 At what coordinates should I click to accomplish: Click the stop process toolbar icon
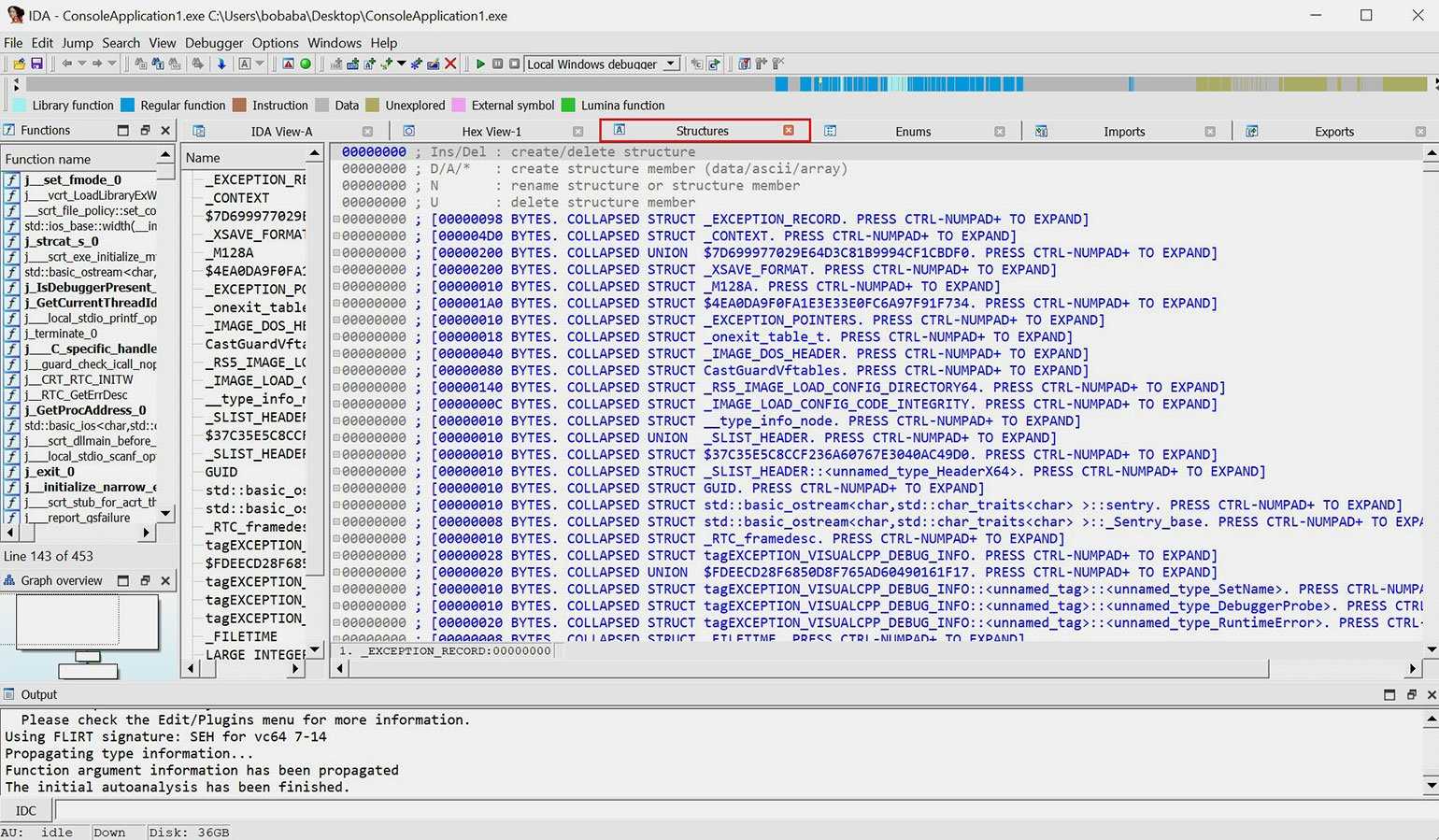coord(514,64)
